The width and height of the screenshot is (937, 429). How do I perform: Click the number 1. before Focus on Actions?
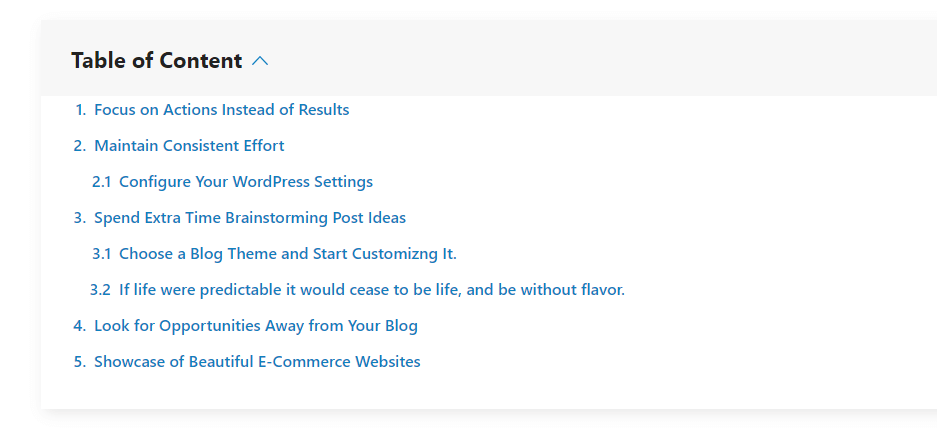click(x=81, y=110)
